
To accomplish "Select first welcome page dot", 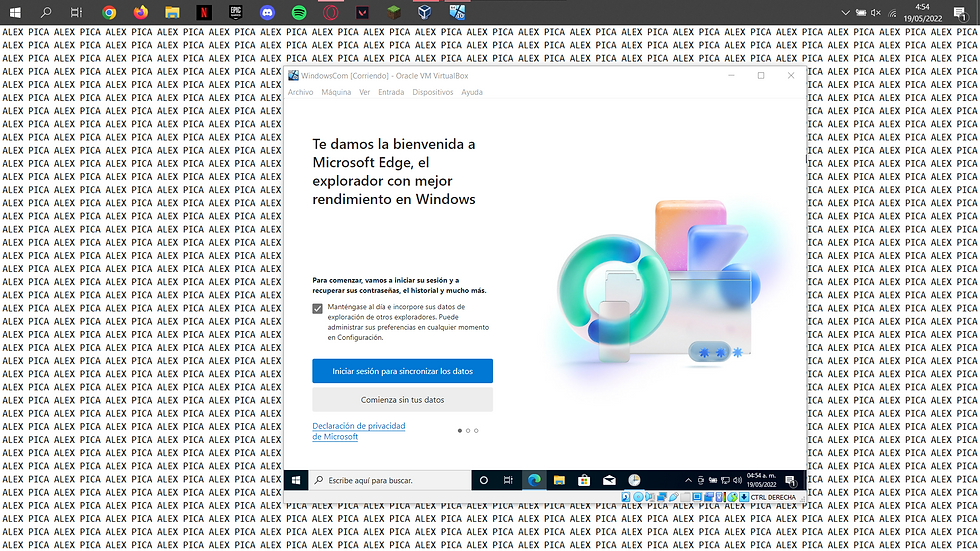I will pos(459,430).
